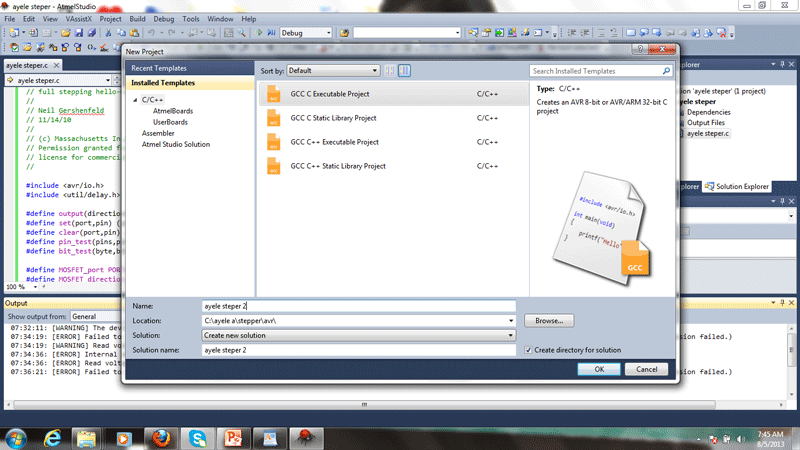Screen dimensions: 800x450
Task: Click the bookmark-delete icon with red X
Action: pyautogui.click(x=721, y=33)
